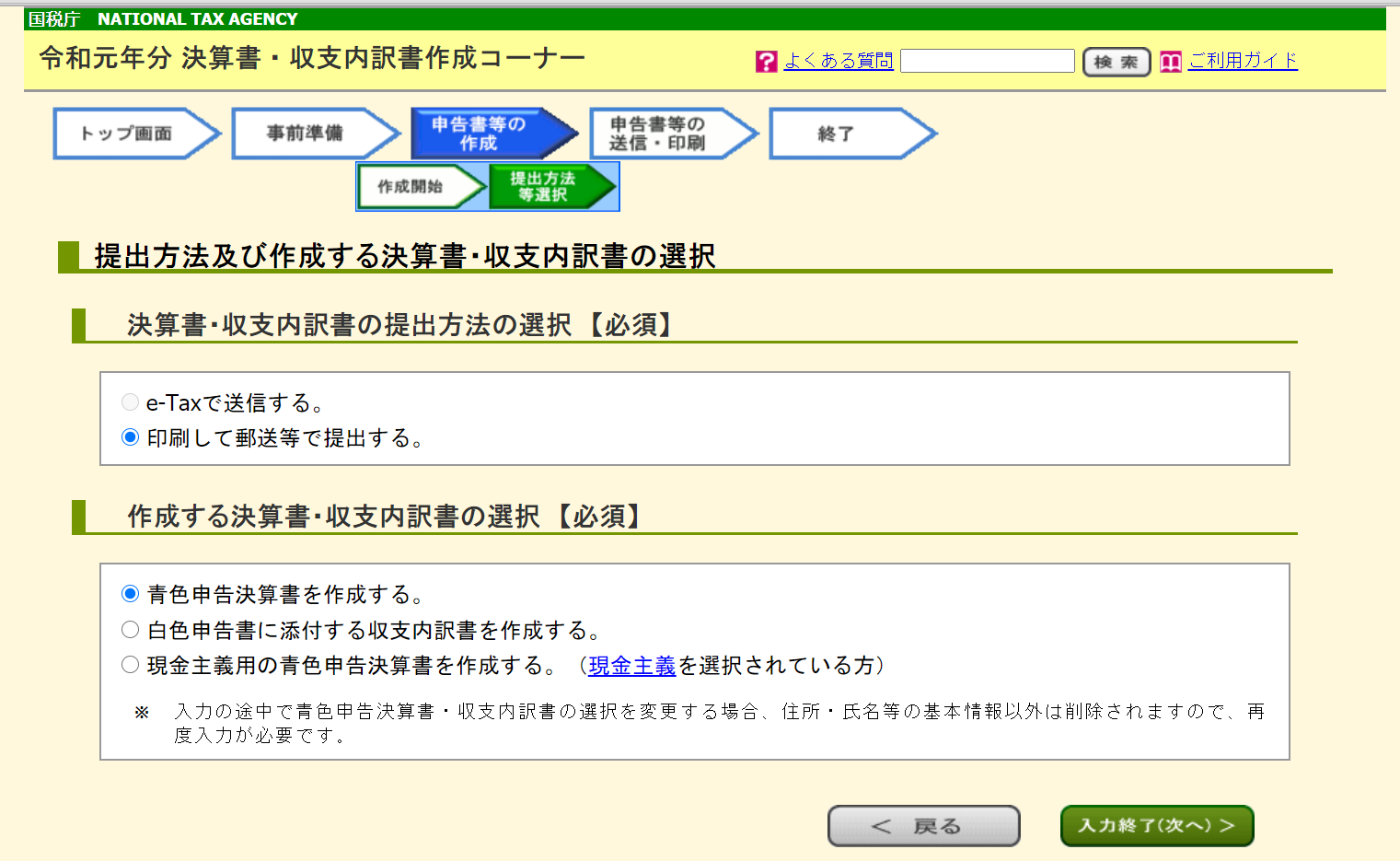Select the 申告書等の作成 step
The height and width of the screenshot is (861, 1400).
pyautogui.click(x=494, y=134)
